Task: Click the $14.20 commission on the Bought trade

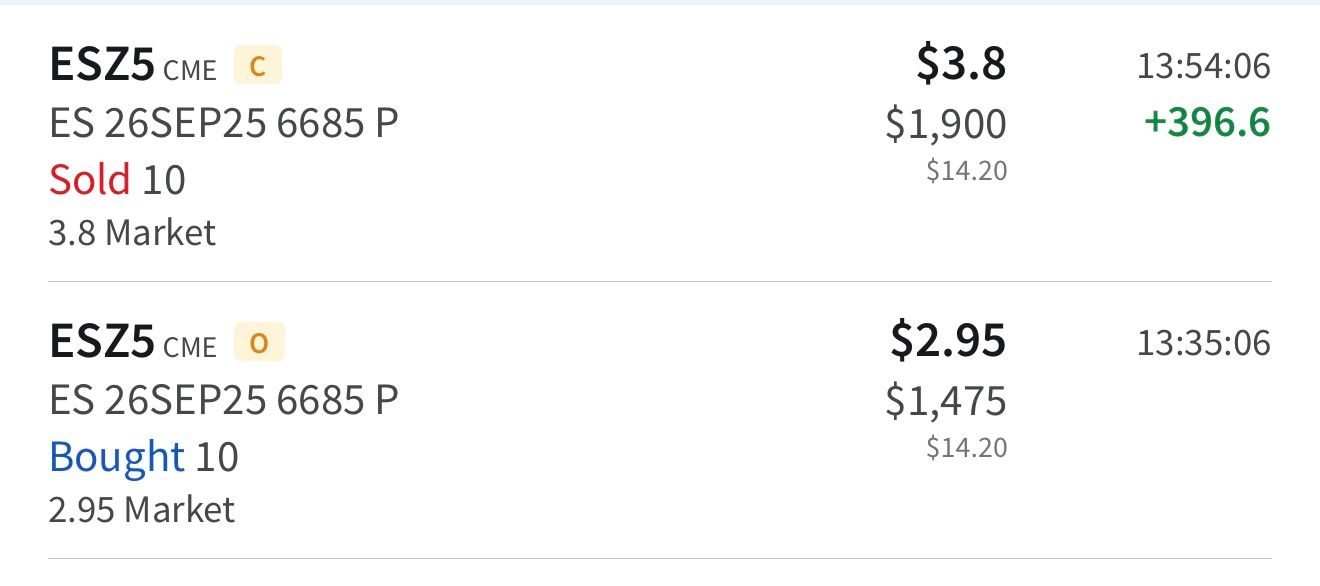Action: 966,447
